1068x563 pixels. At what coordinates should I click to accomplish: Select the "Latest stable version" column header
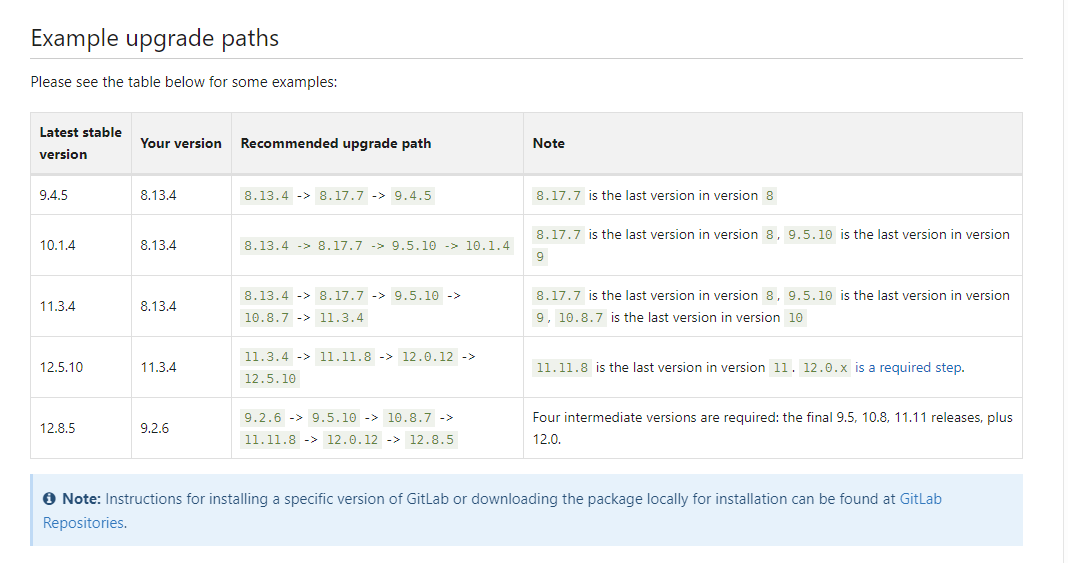pos(80,143)
